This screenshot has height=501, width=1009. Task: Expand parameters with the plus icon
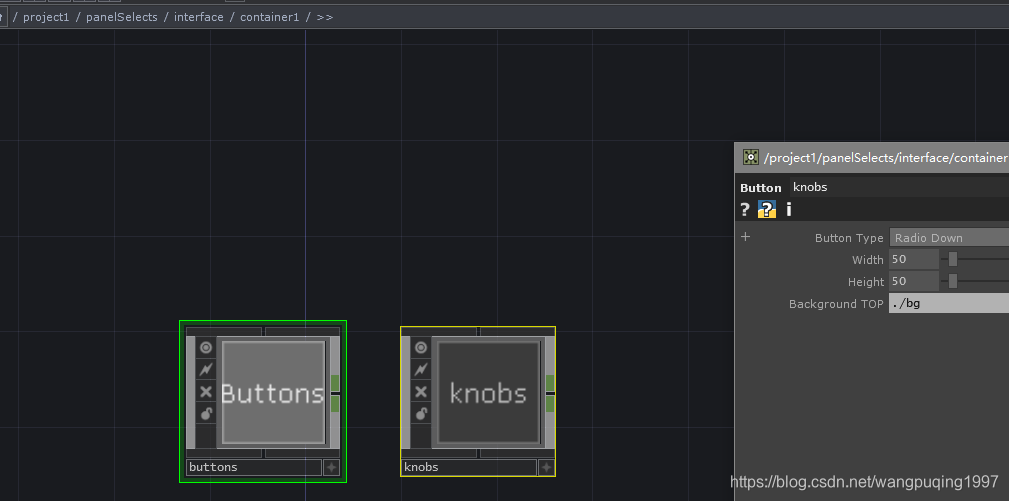pos(746,237)
